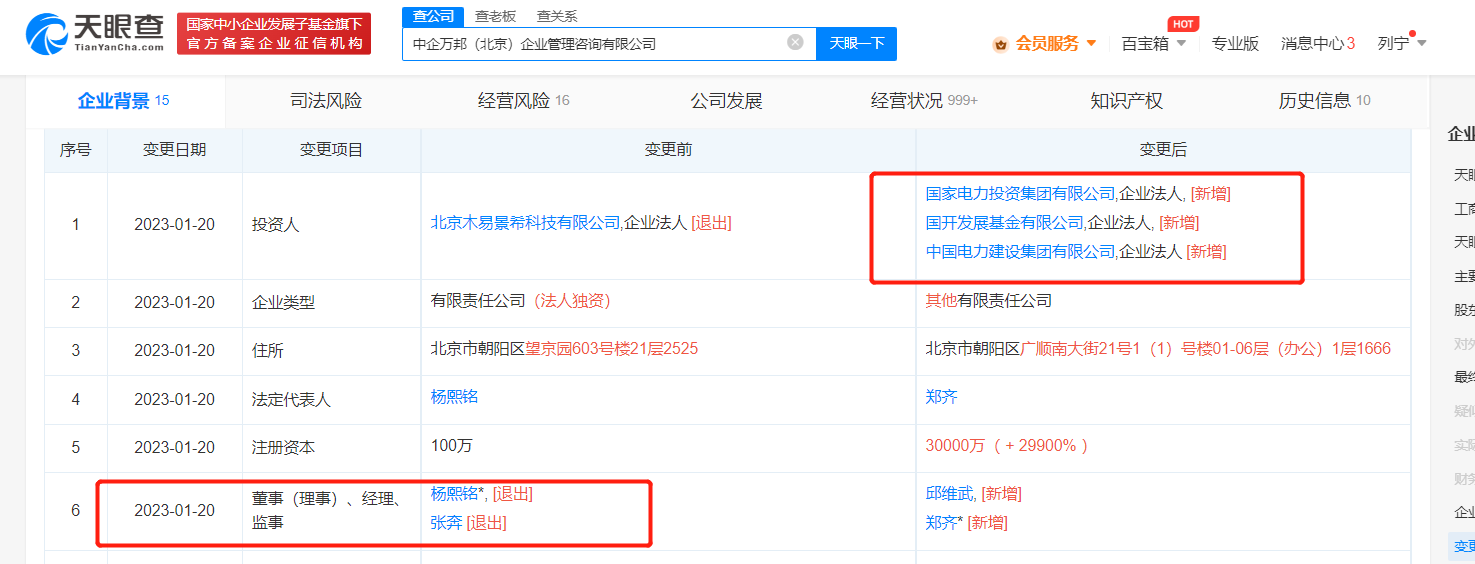
Task: Click 其他有限责任公司 after-change text
Action: [x=989, y=300]
